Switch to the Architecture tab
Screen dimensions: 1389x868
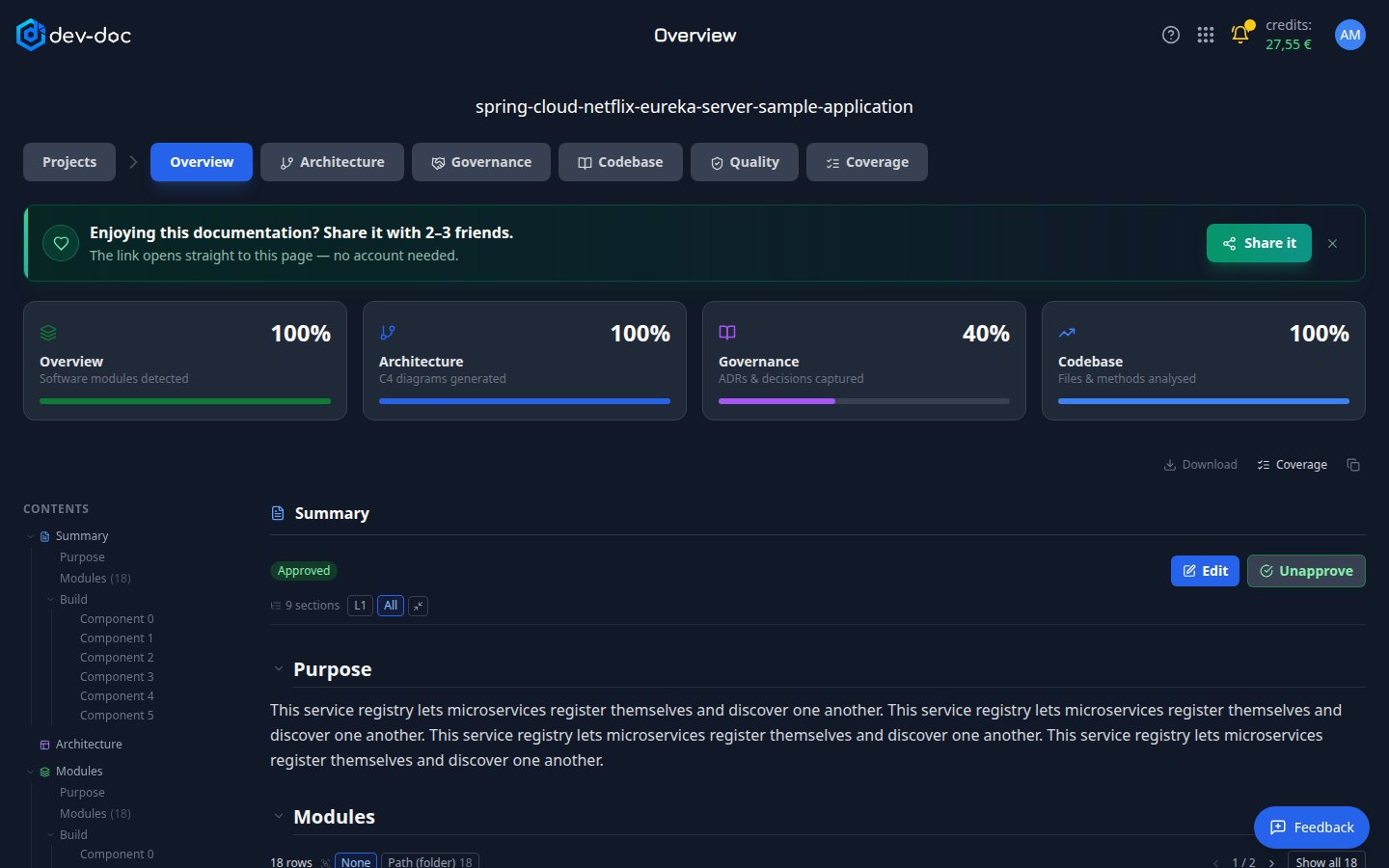tap(332, 162)
